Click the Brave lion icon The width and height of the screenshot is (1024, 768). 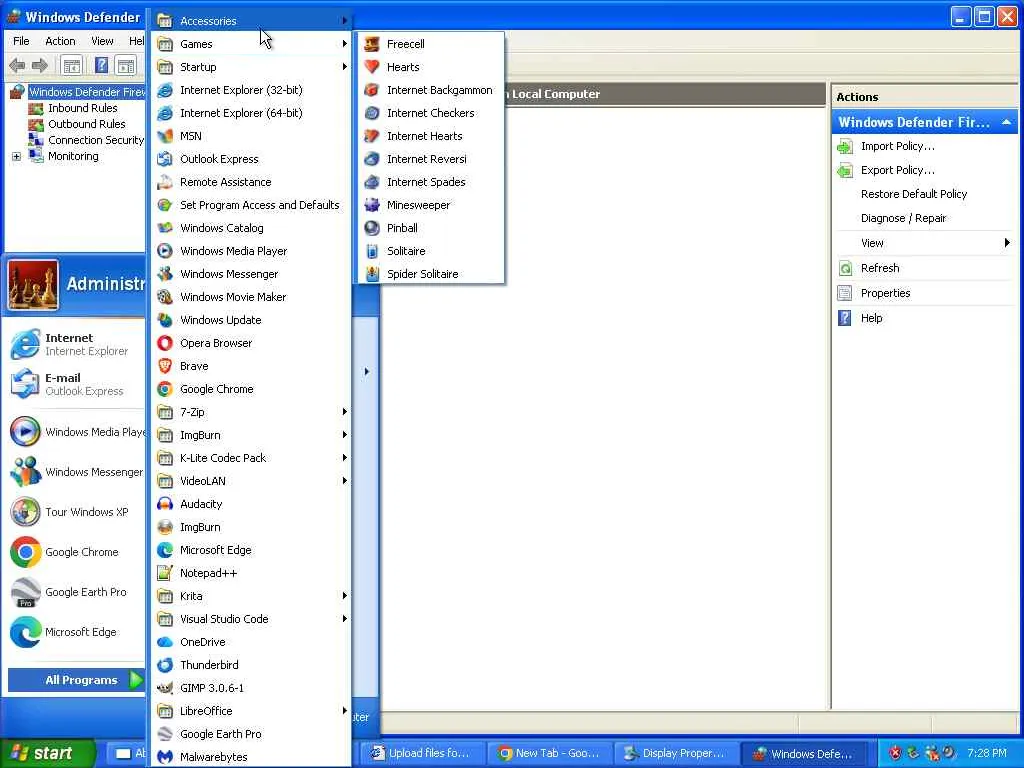coord(165,366)
